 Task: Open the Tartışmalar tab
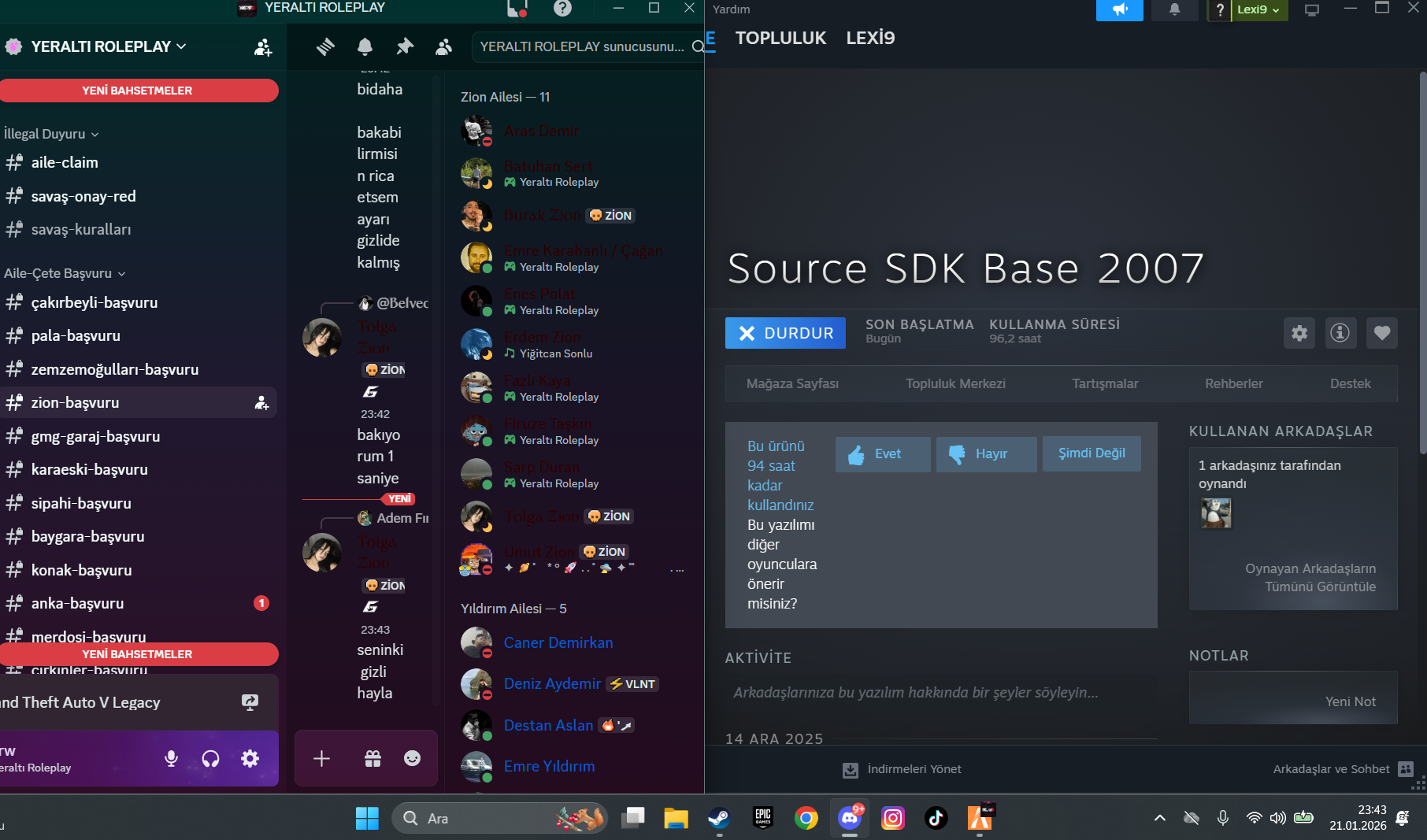click(x=1105, y=383)
